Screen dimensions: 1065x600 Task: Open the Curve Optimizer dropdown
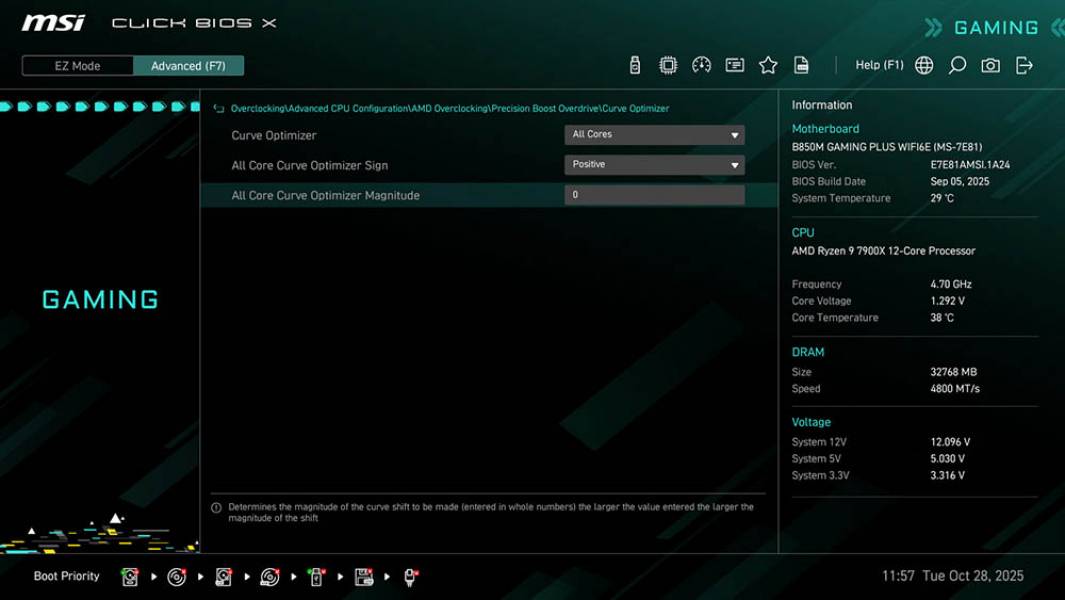click(x=654, y=134)
